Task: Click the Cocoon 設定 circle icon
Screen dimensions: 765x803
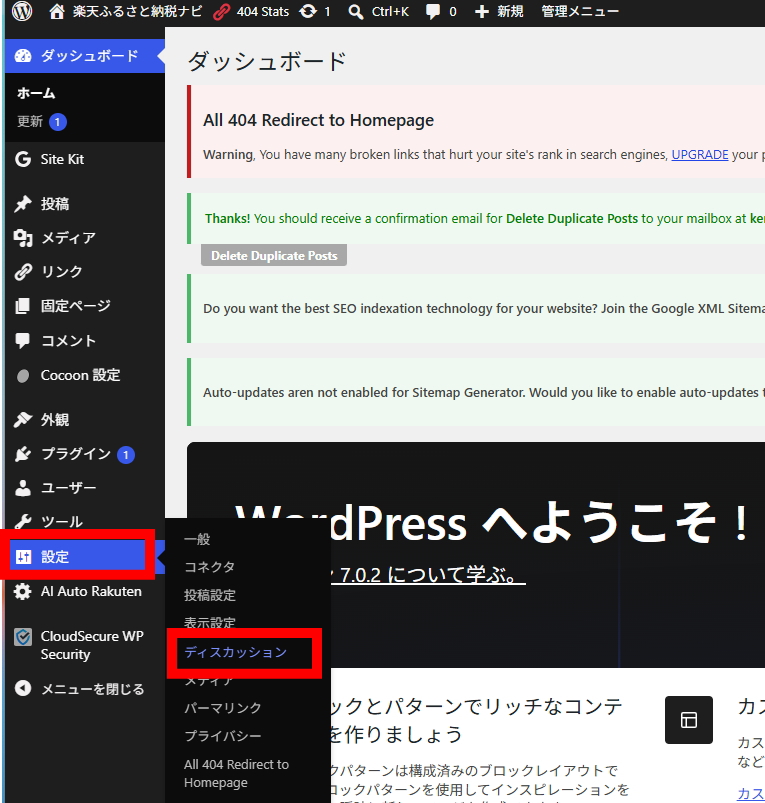Action: (x=23, y=376)
